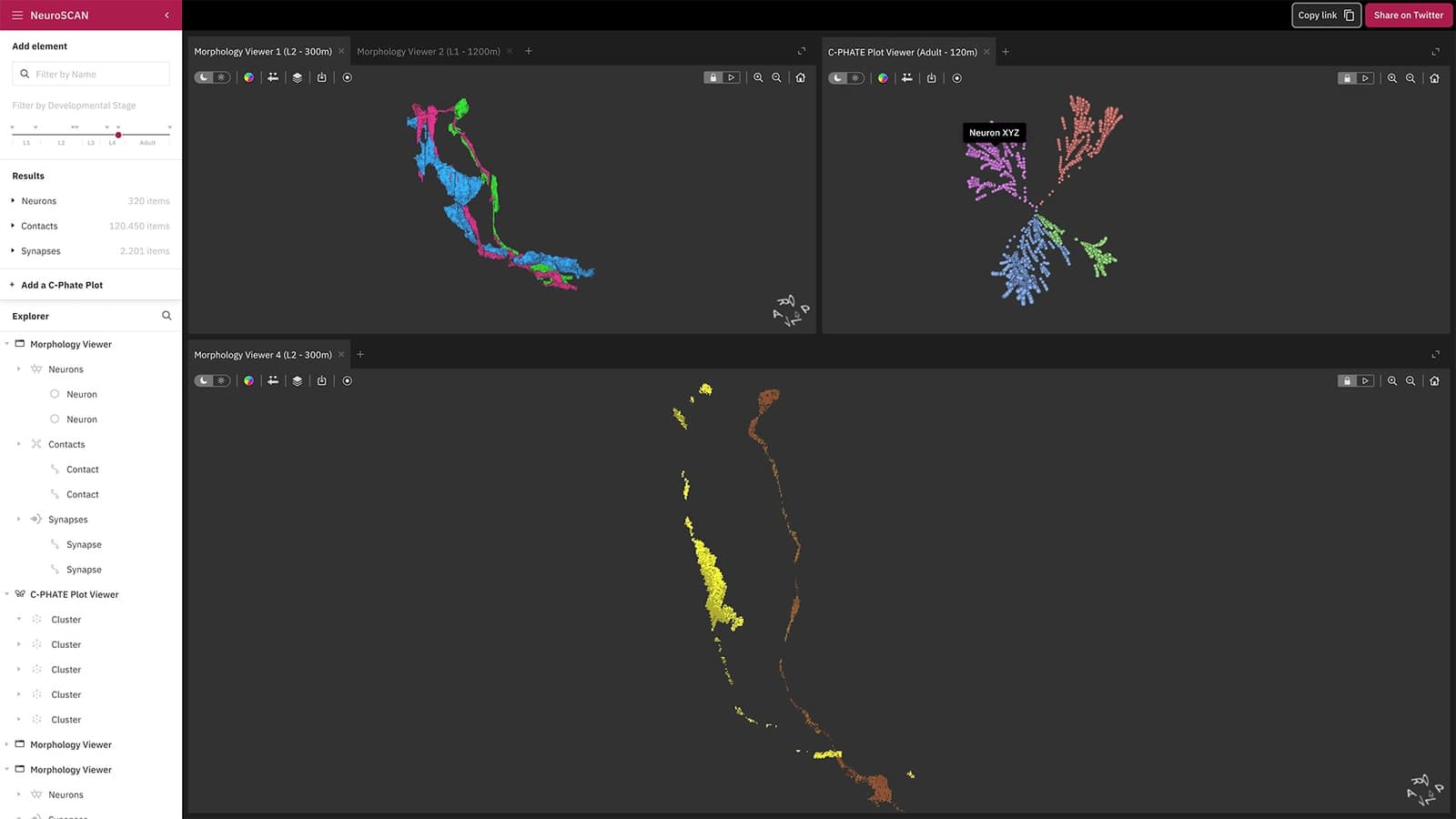Open the settings sliders icon in the C-PHATE viewer
Image resolution: width=1456 pixels, height=819 pixels.
(906, 78)
